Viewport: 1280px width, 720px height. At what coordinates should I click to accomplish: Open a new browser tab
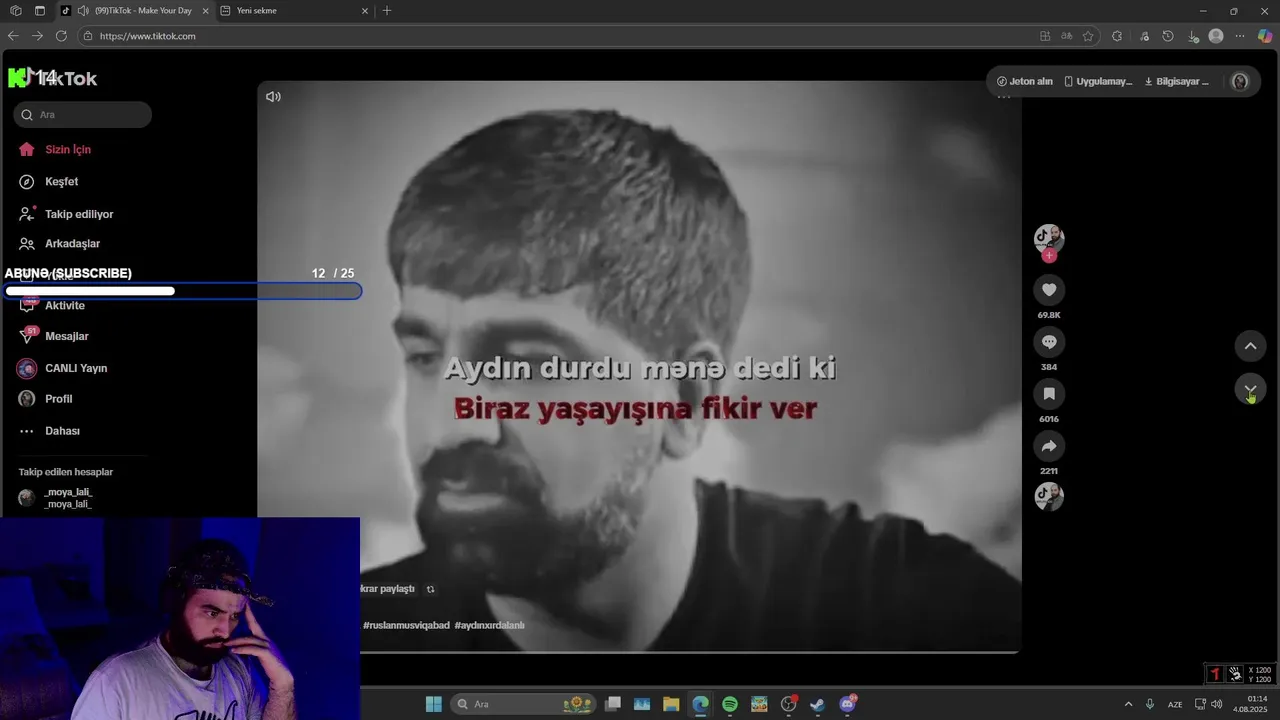pyautogui.click(x=387, y=11)
